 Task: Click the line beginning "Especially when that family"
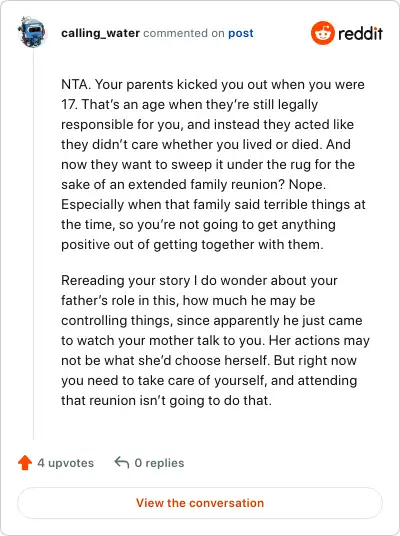pos(213,204)
